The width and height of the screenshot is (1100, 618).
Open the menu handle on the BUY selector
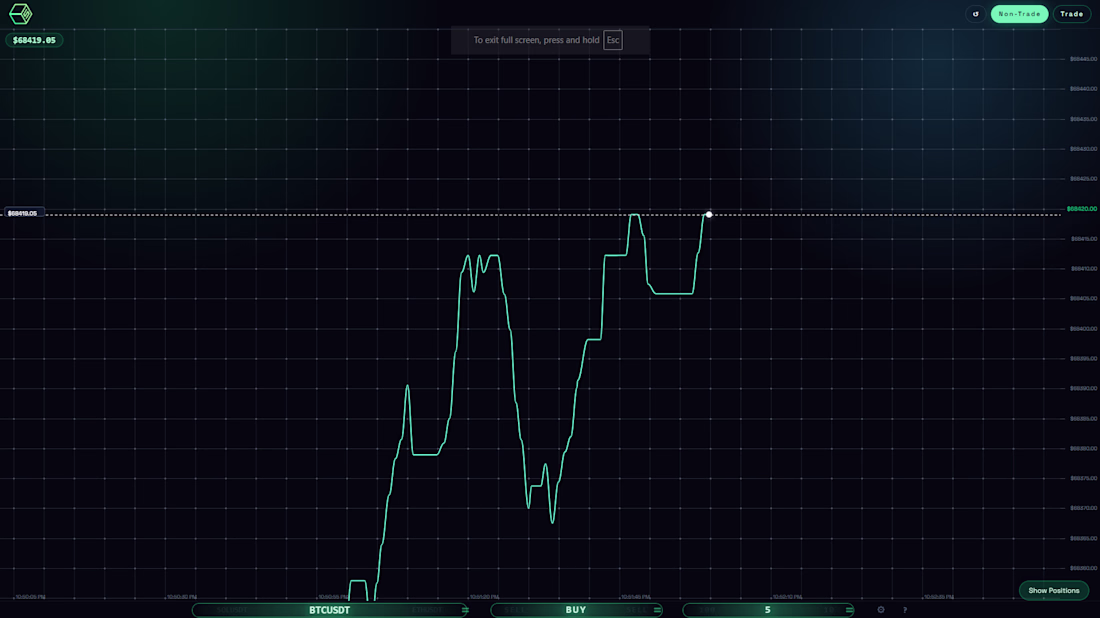pyautogui.click(x=657, y=610)
